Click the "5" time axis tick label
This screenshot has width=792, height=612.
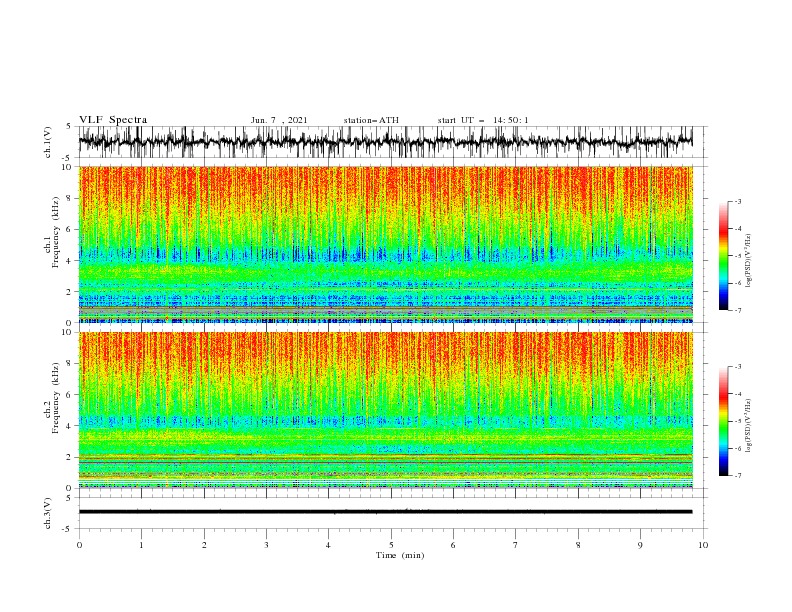(391, 545)
